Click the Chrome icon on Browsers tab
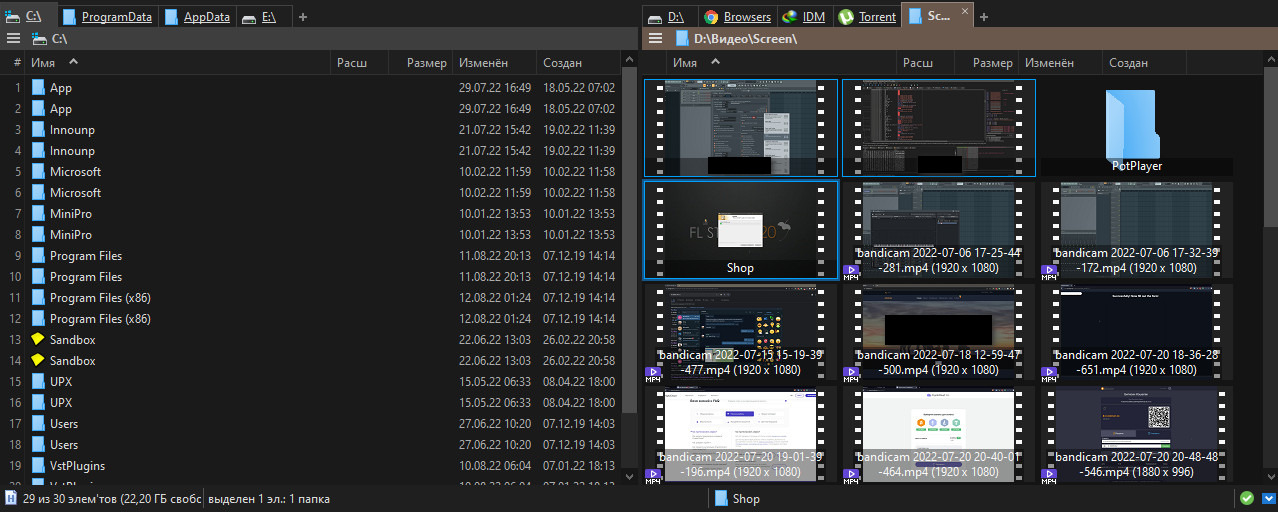This screenshot has width=1278, height=512. (711, 16)
